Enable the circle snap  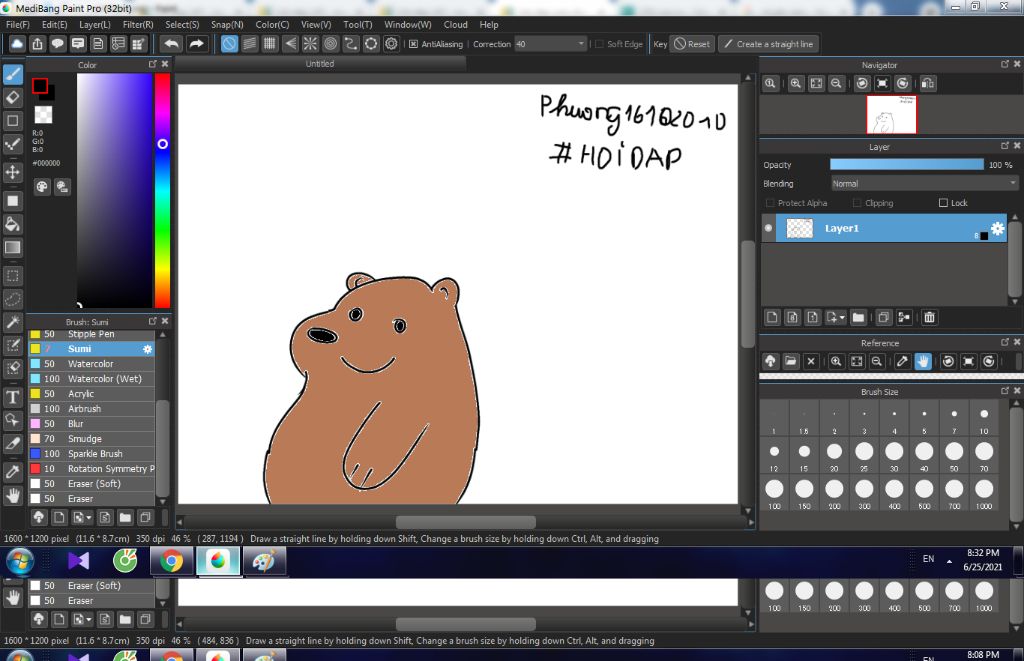[330, 44]
